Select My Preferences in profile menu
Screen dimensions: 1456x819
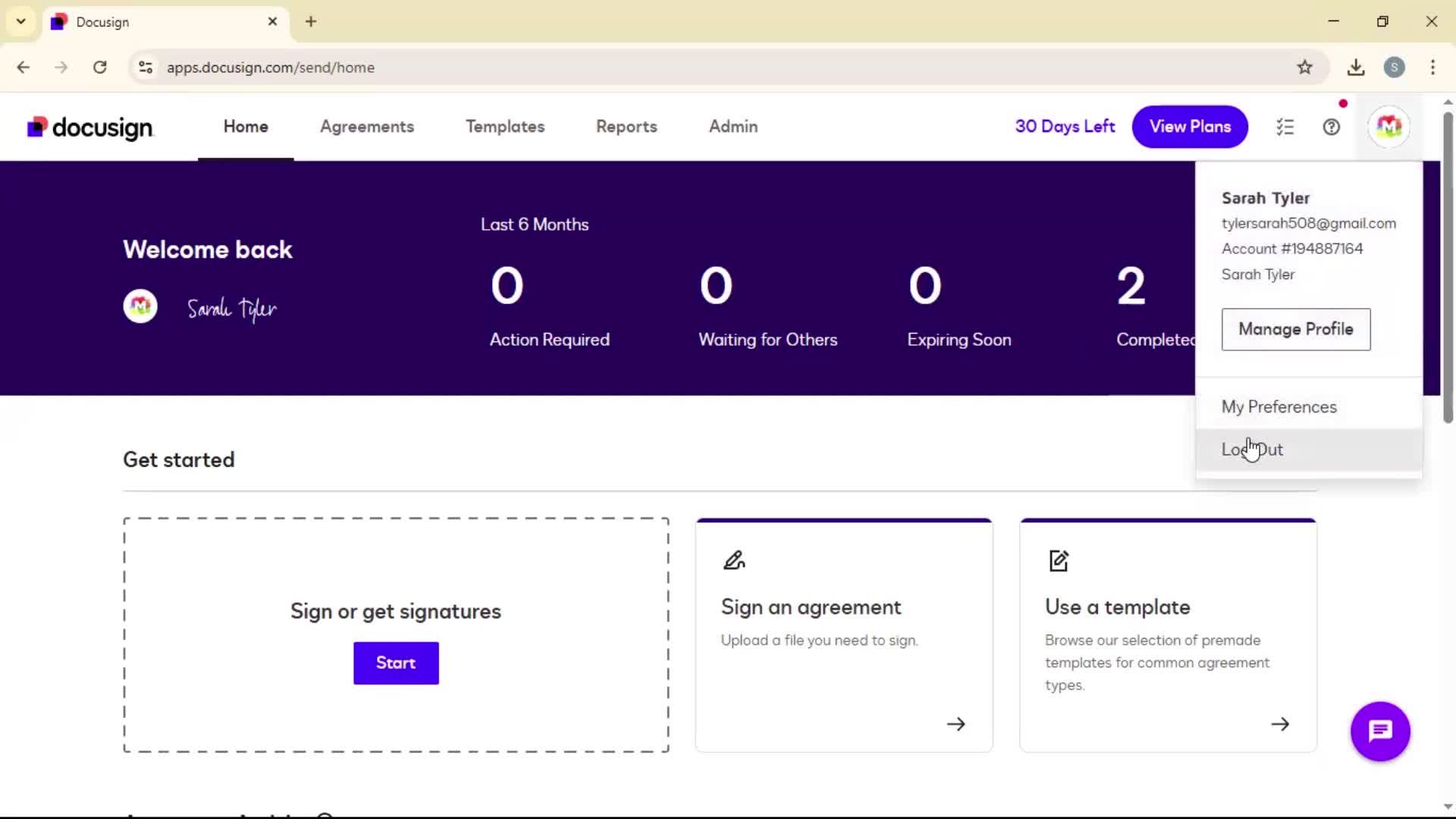tap(1309, 407)
